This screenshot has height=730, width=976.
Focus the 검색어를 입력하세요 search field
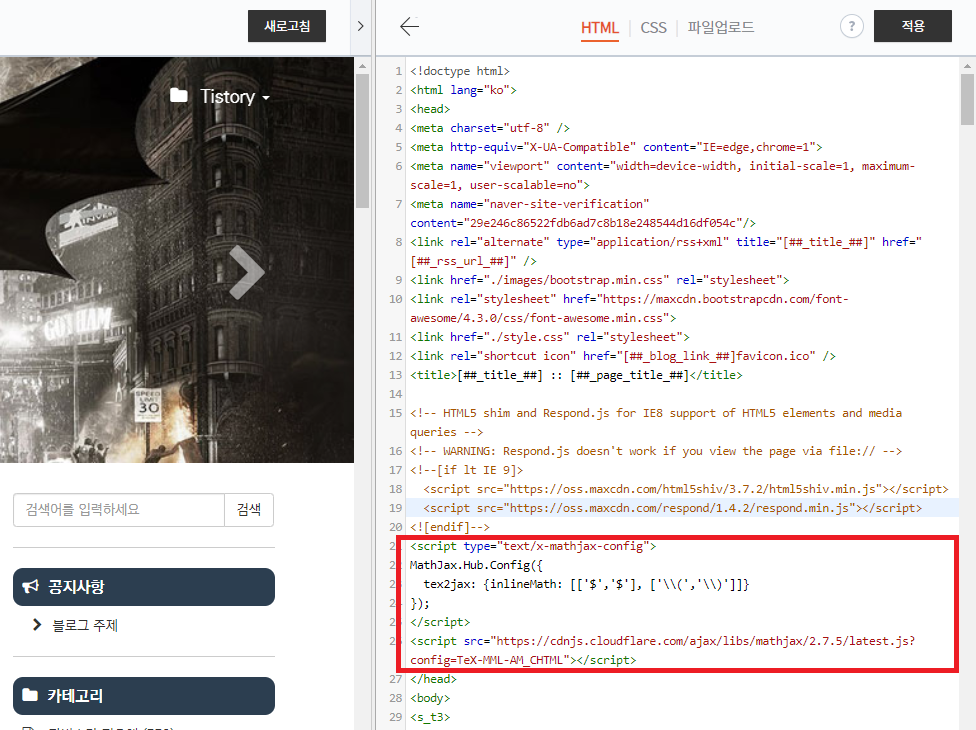coord(119,510)
